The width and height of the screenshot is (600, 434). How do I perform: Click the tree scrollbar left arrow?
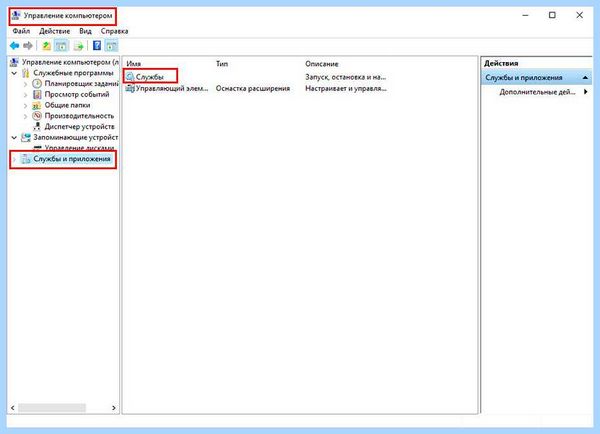[13, 408]
